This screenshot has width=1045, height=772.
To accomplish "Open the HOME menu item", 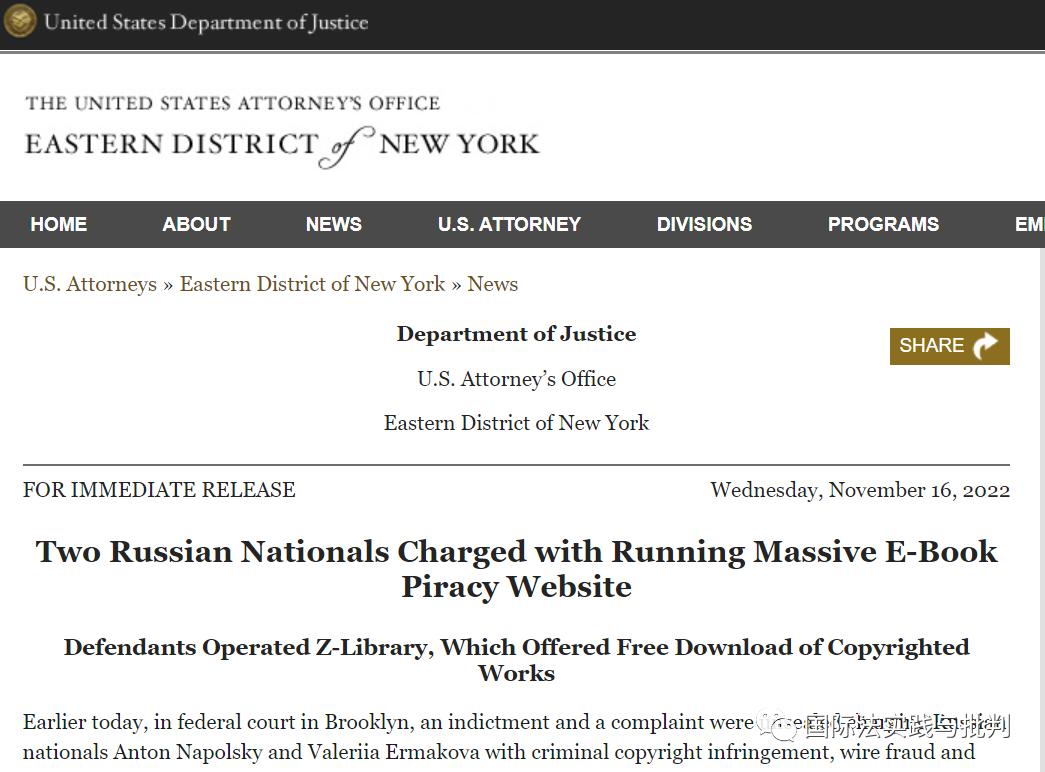I will point(59,224).
